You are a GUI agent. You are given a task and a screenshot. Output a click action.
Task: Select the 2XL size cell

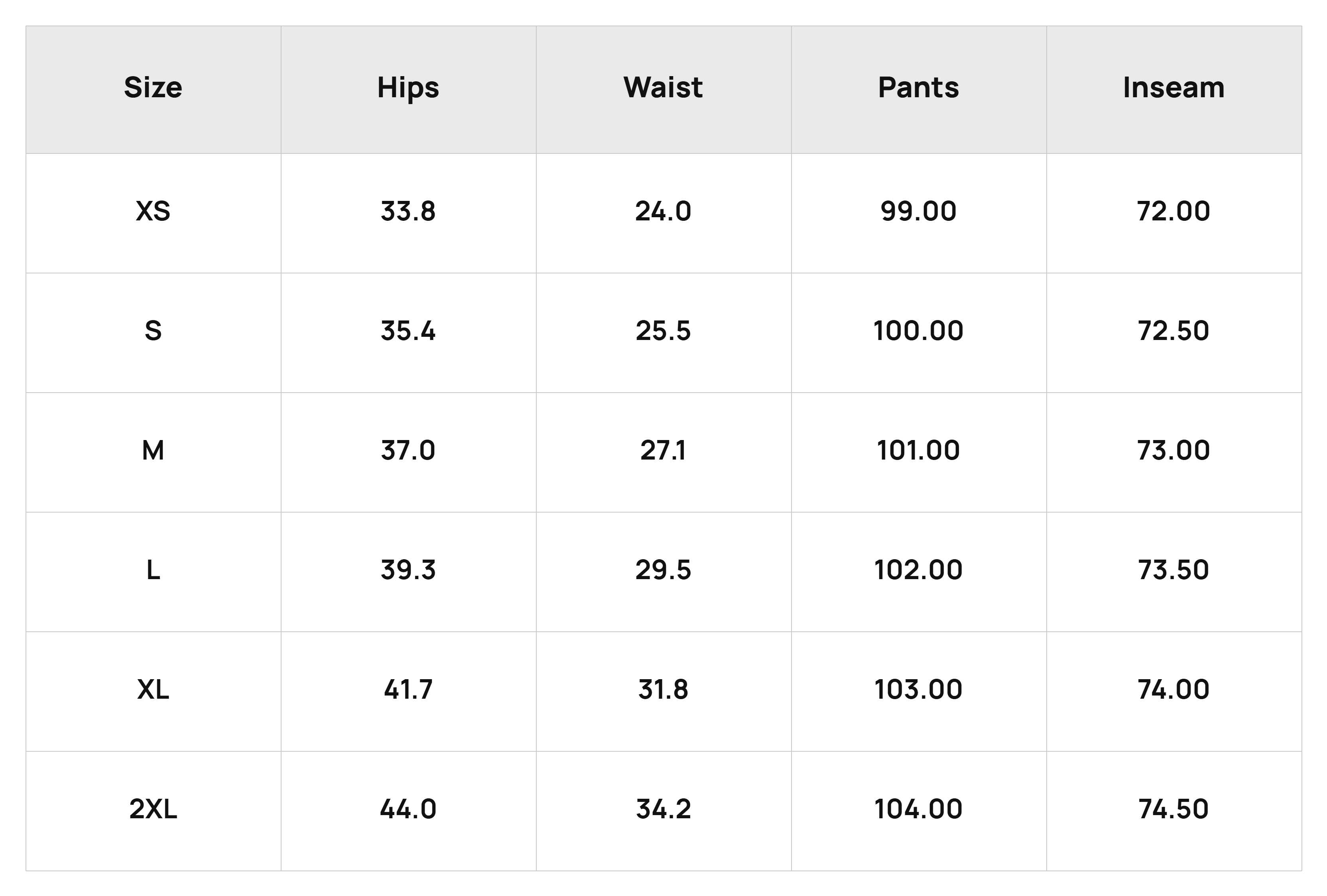point(153,810)
